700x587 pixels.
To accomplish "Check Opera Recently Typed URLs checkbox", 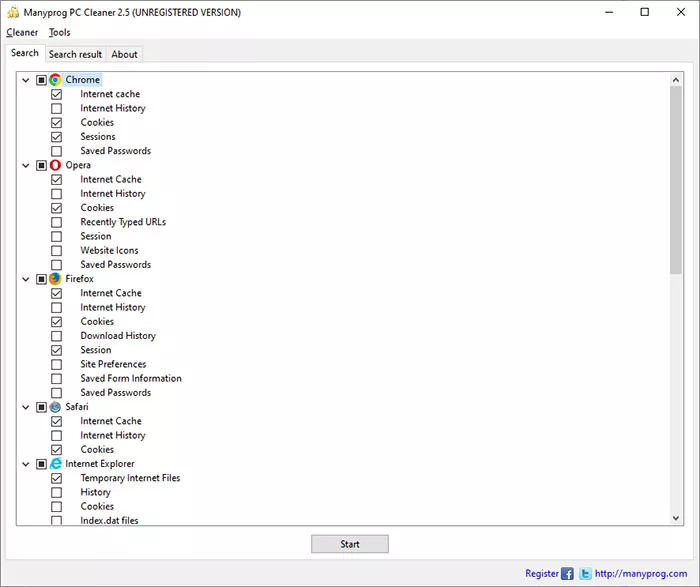I will coord(56,222).
